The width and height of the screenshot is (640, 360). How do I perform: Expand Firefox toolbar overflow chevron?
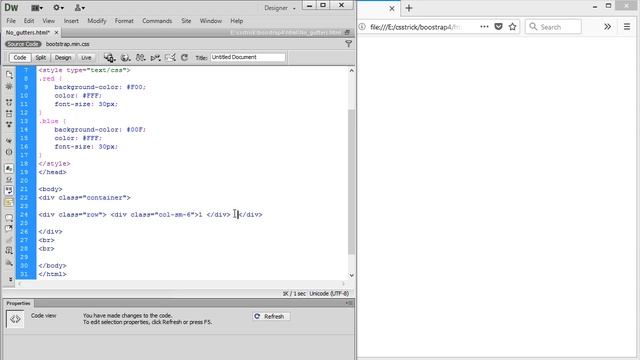[x=607, y=27]
